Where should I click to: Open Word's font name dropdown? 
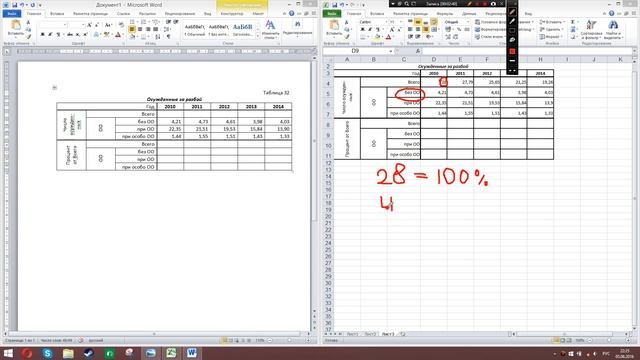[x=64, y=25]
